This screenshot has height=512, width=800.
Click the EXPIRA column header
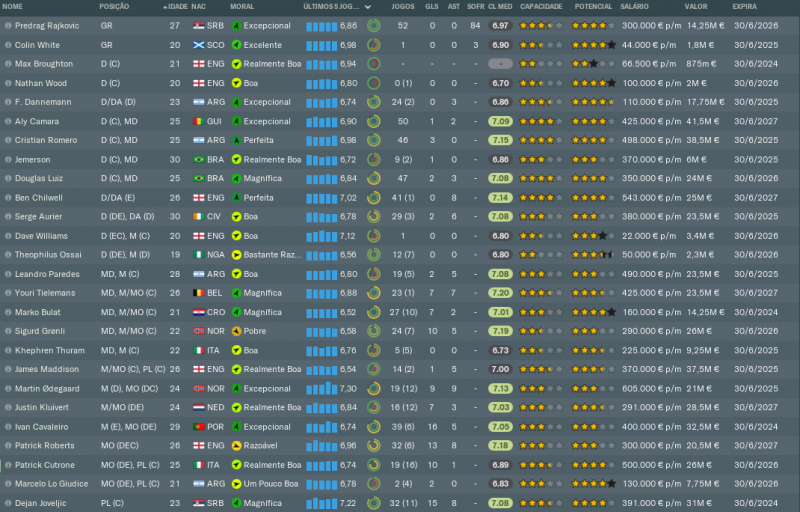[744, 6]
